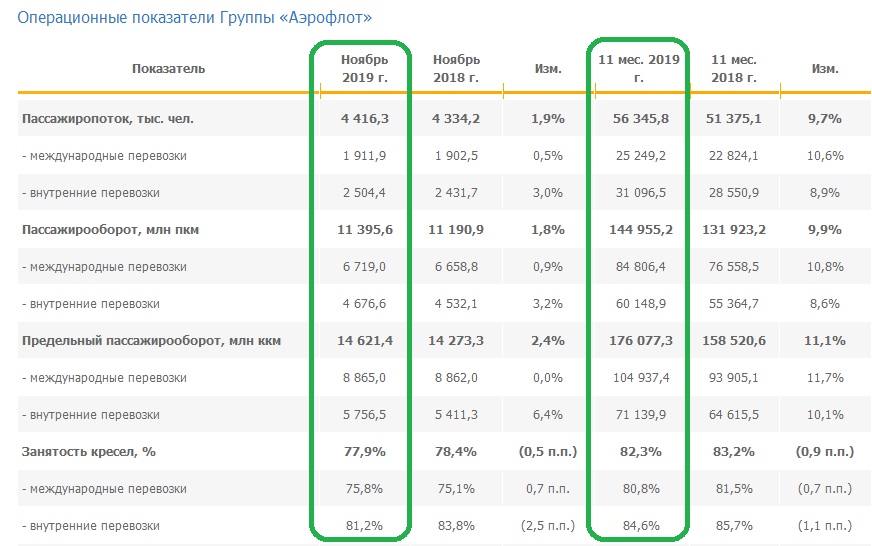This screenshot has height=546, width=872.
Task: Select the cell '28 550,9'
Action: pyautogui.click(x=734, y=193)
